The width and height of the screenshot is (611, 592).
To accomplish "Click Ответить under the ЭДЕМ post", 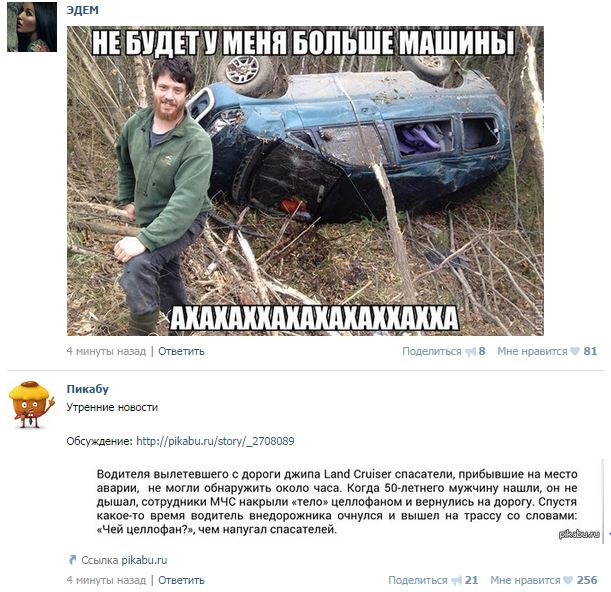I will coord(181,351).
